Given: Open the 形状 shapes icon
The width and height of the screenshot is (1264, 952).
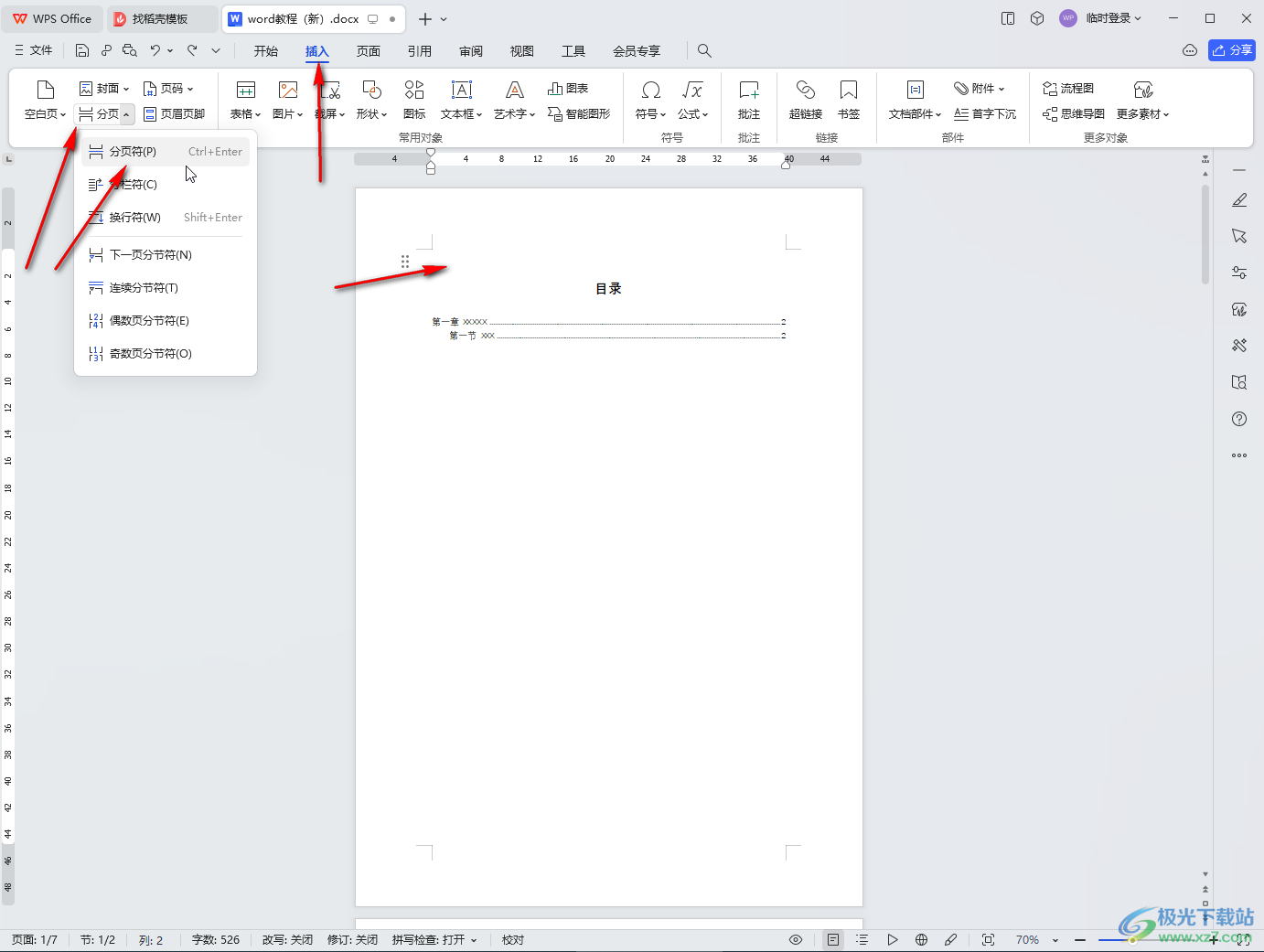Looking at the screenshot, I should [371, 90].
